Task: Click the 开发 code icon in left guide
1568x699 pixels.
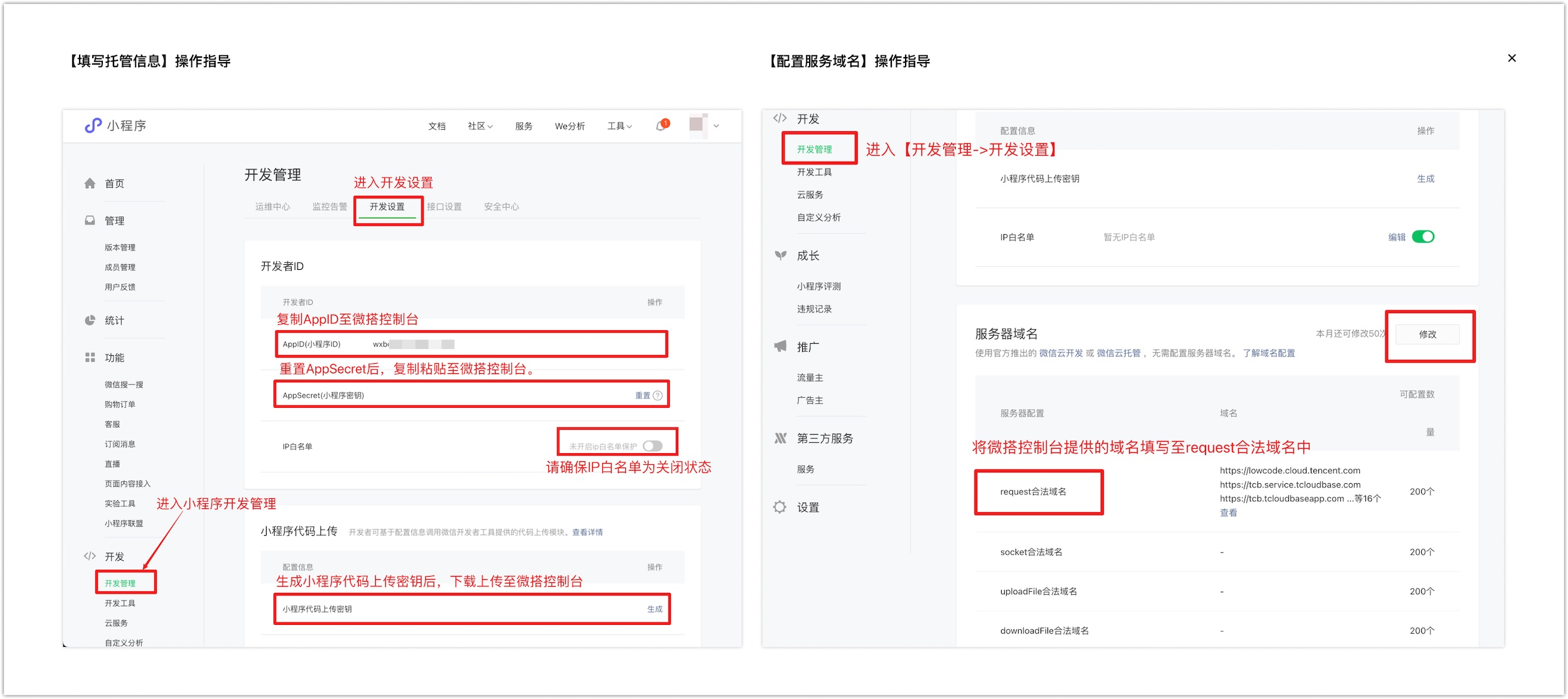Action: 90,556
